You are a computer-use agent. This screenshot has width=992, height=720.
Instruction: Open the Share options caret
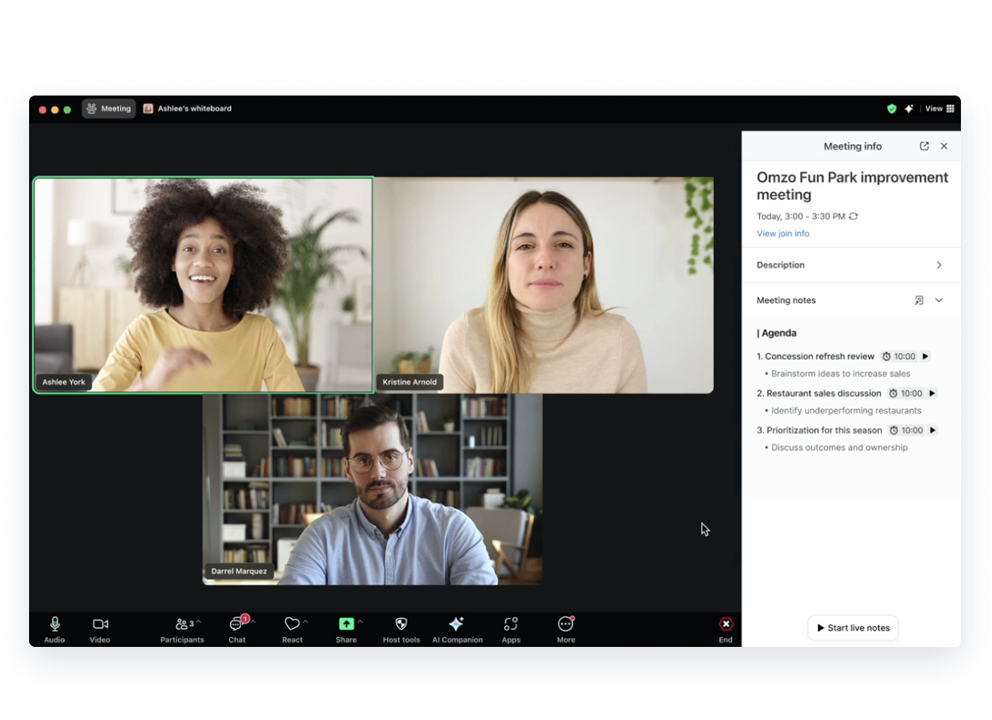tap(360, 622)
